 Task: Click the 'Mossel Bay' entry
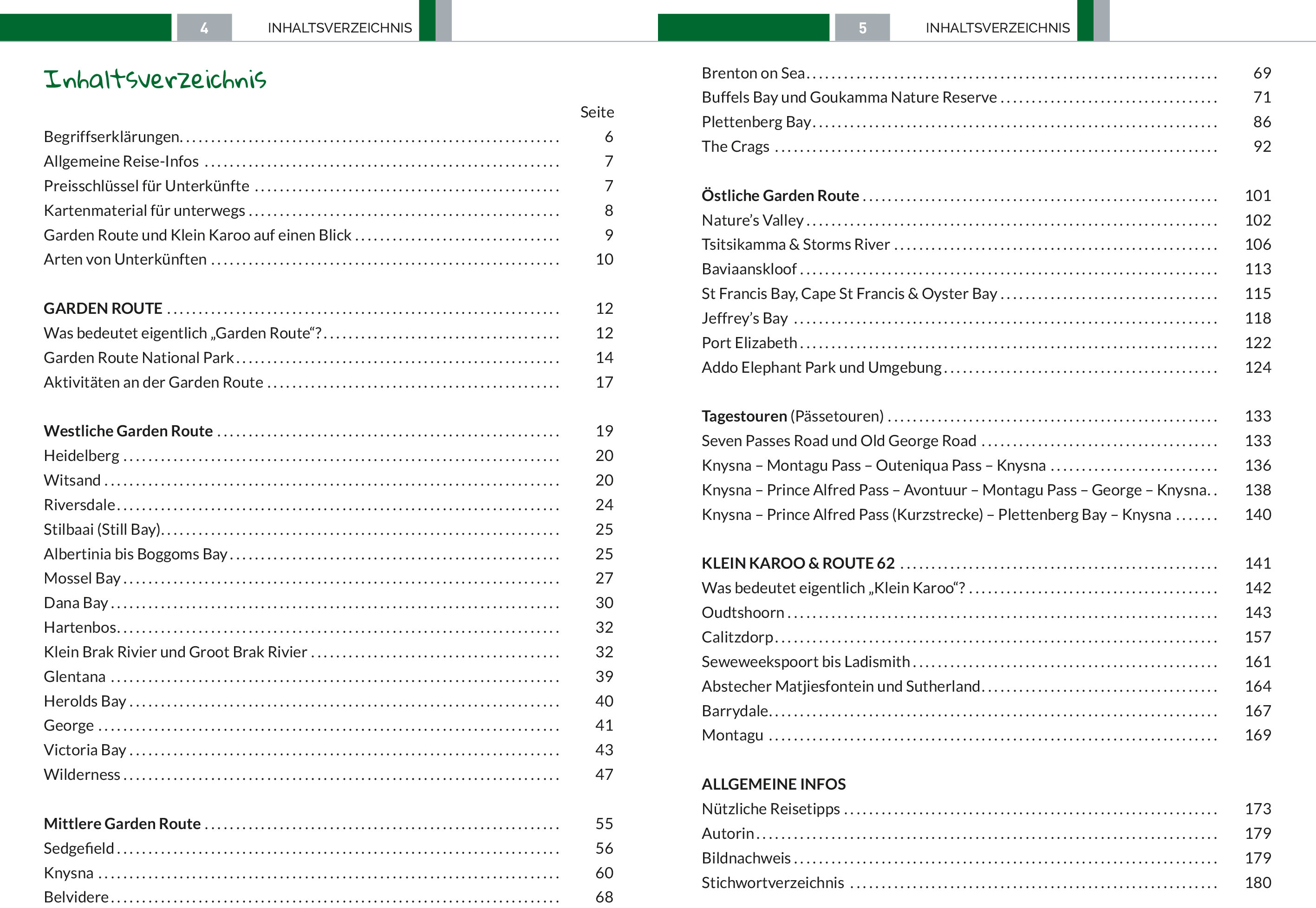[82, 578]
